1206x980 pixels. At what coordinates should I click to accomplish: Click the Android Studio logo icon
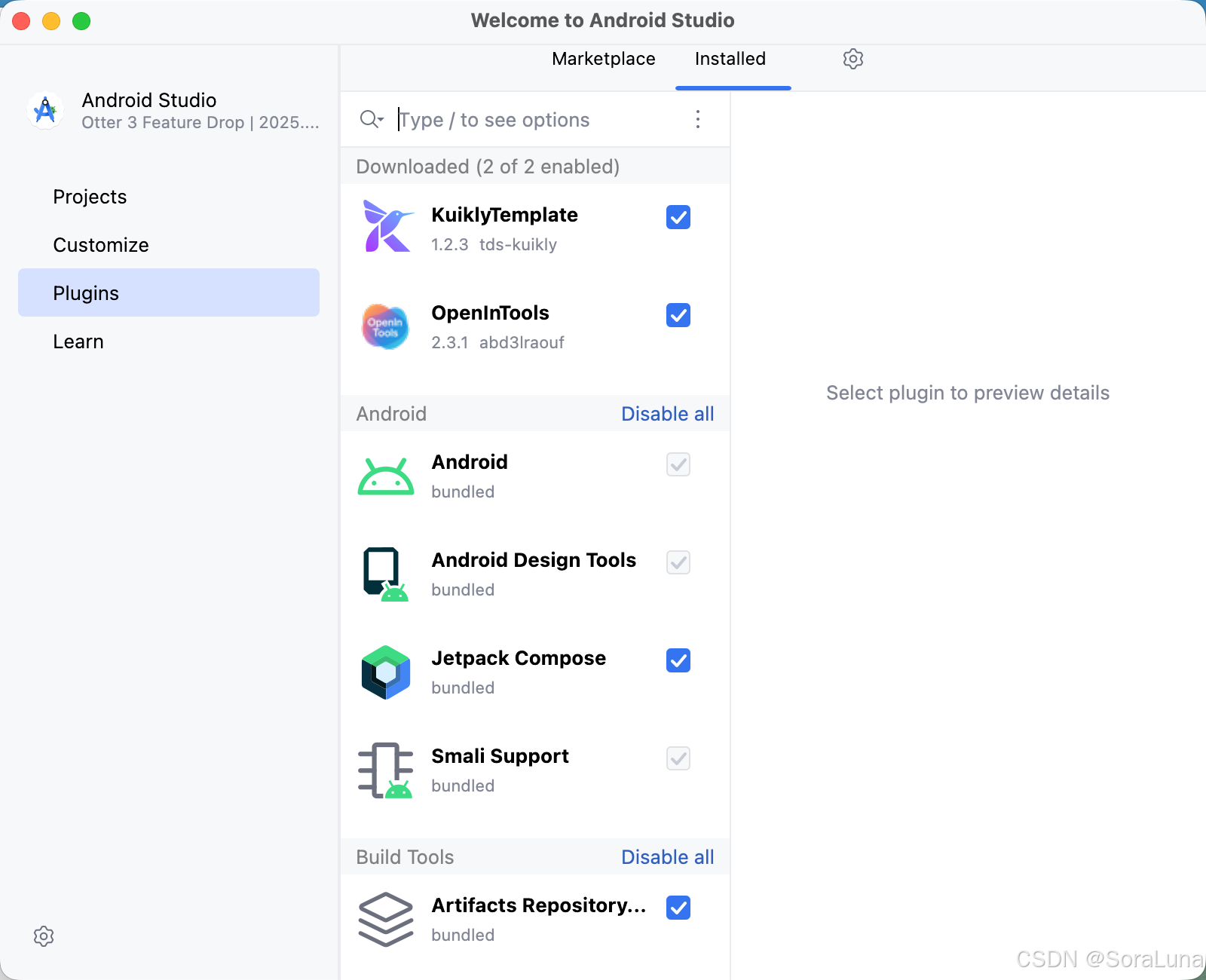tap(45, 111)
